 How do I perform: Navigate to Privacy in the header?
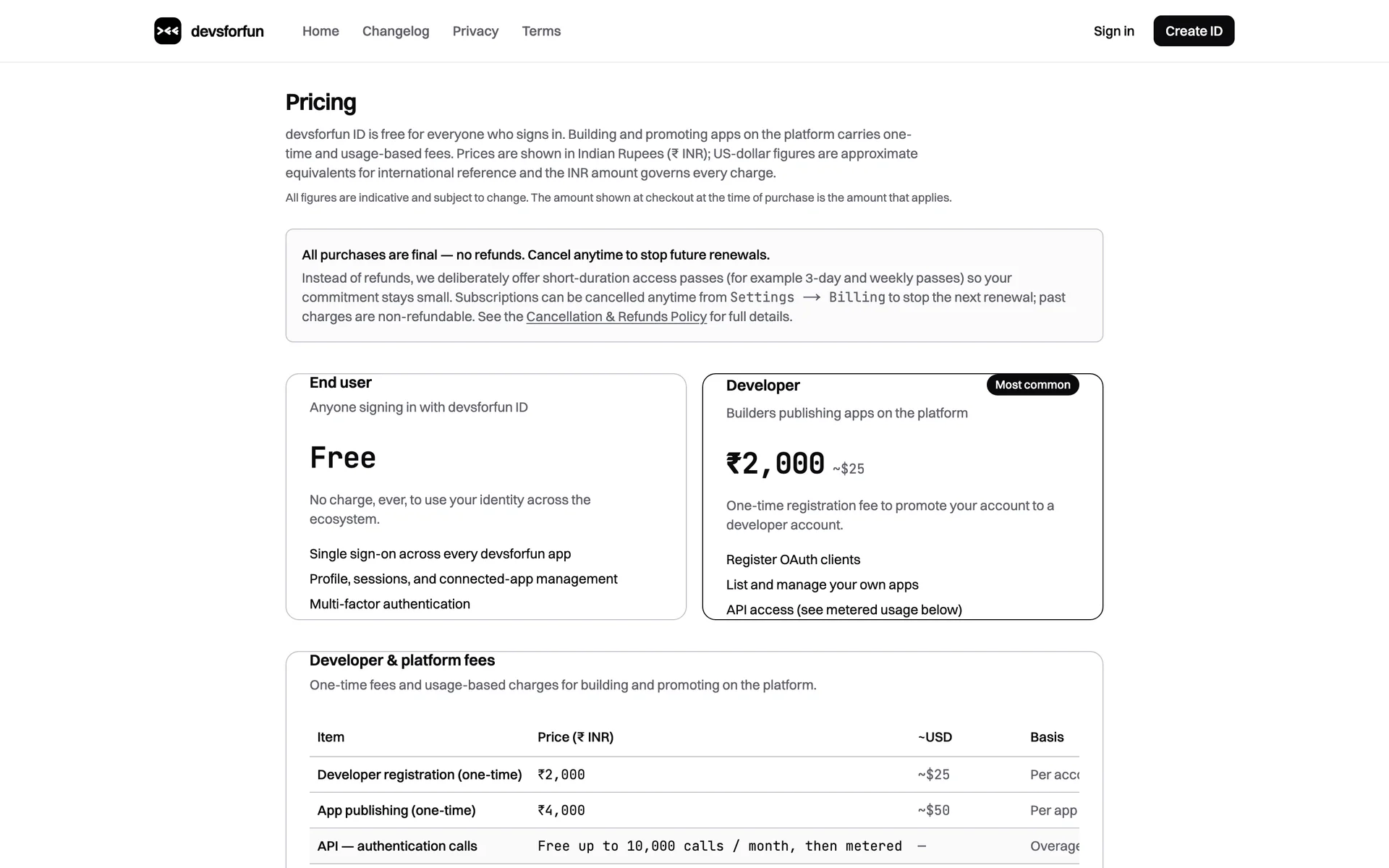pyautogui.click(x=475, y=31)
